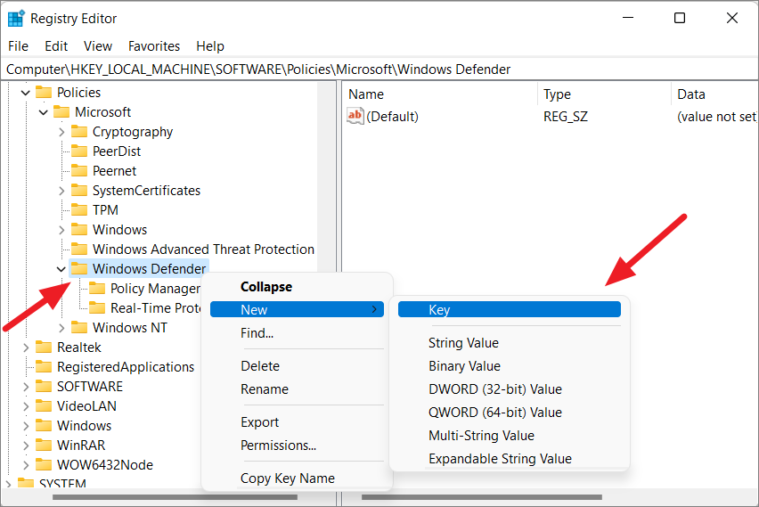This screenshot has height=507, width=759.
Task: Click the Microsoft folder icon
Action: point(61,112)
